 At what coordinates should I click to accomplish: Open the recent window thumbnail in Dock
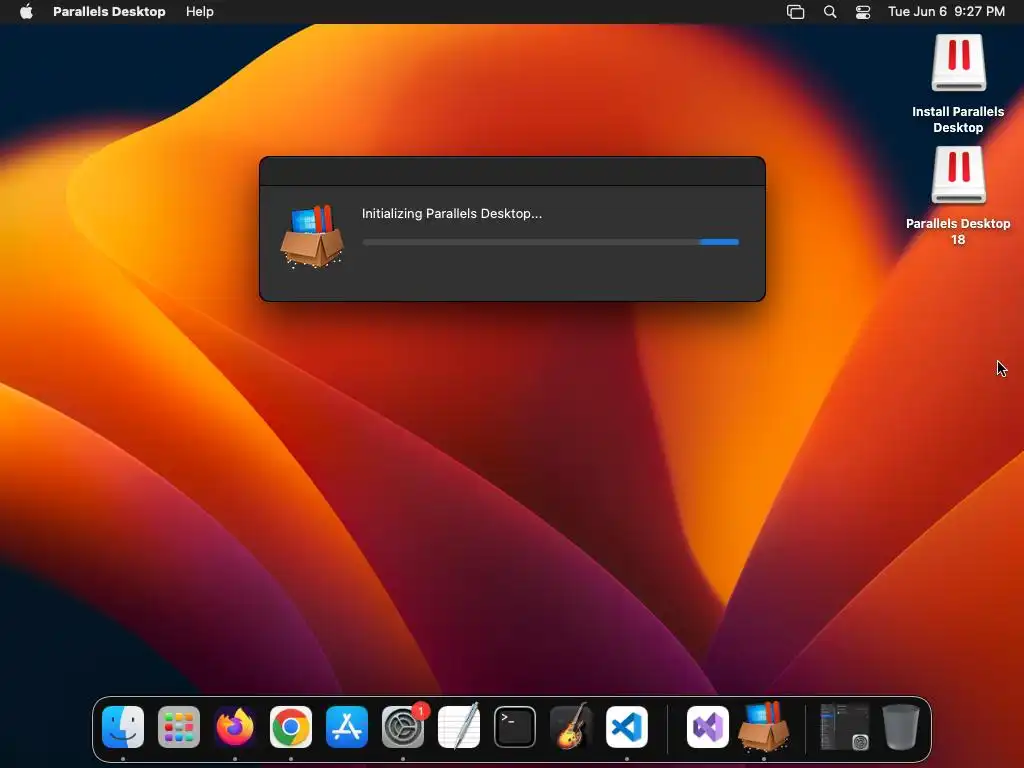tap(844, 727)
